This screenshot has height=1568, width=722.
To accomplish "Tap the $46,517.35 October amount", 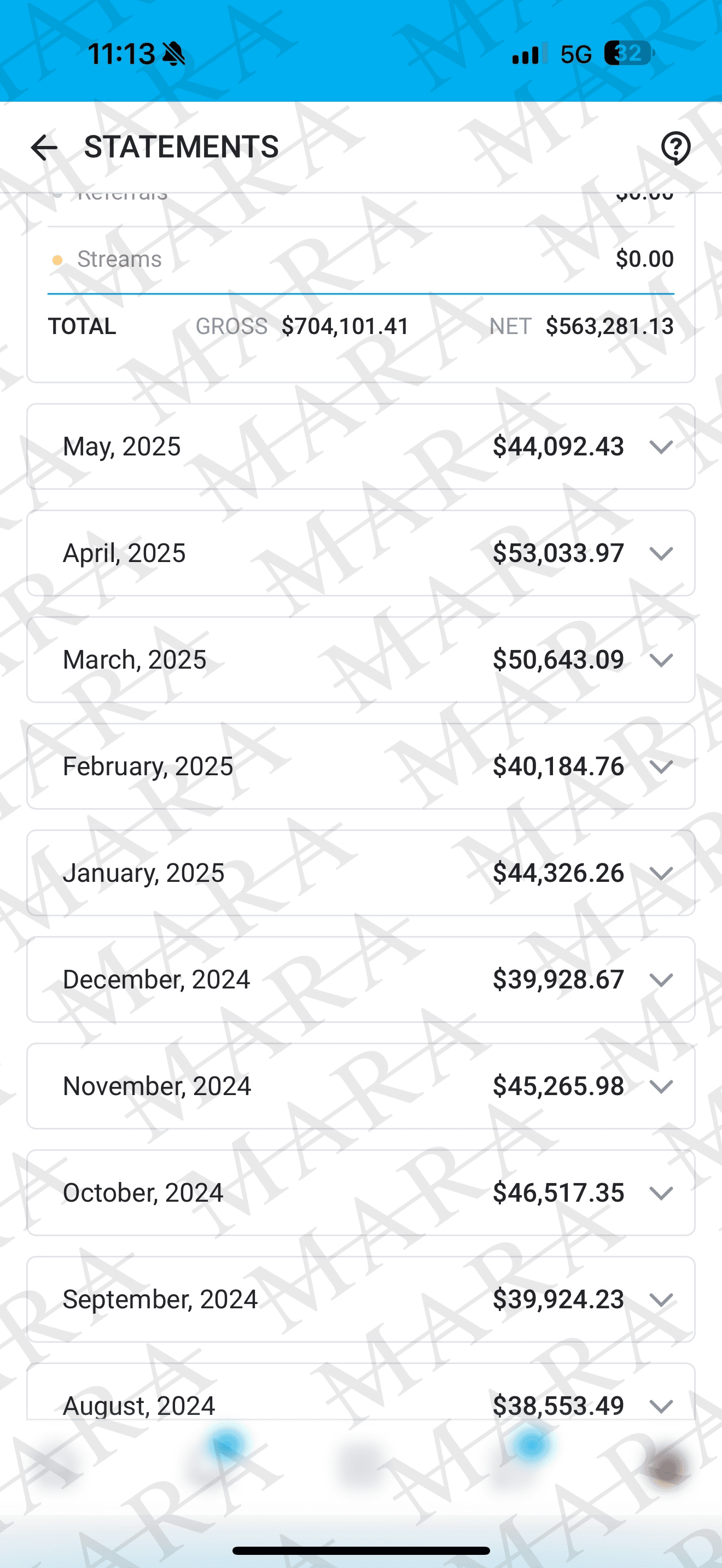I will pos(557,1192).
